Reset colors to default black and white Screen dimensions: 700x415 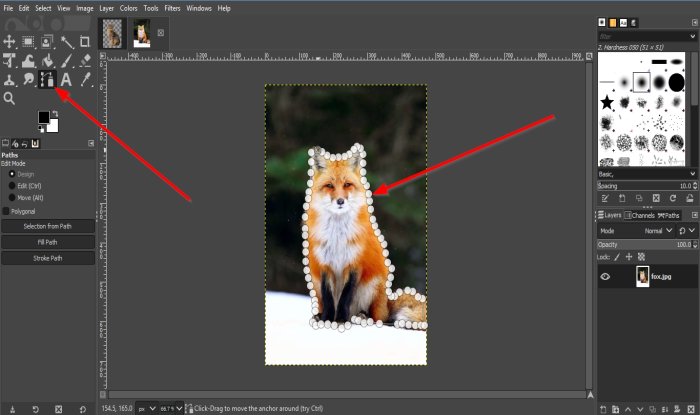[x=41, y=129]
